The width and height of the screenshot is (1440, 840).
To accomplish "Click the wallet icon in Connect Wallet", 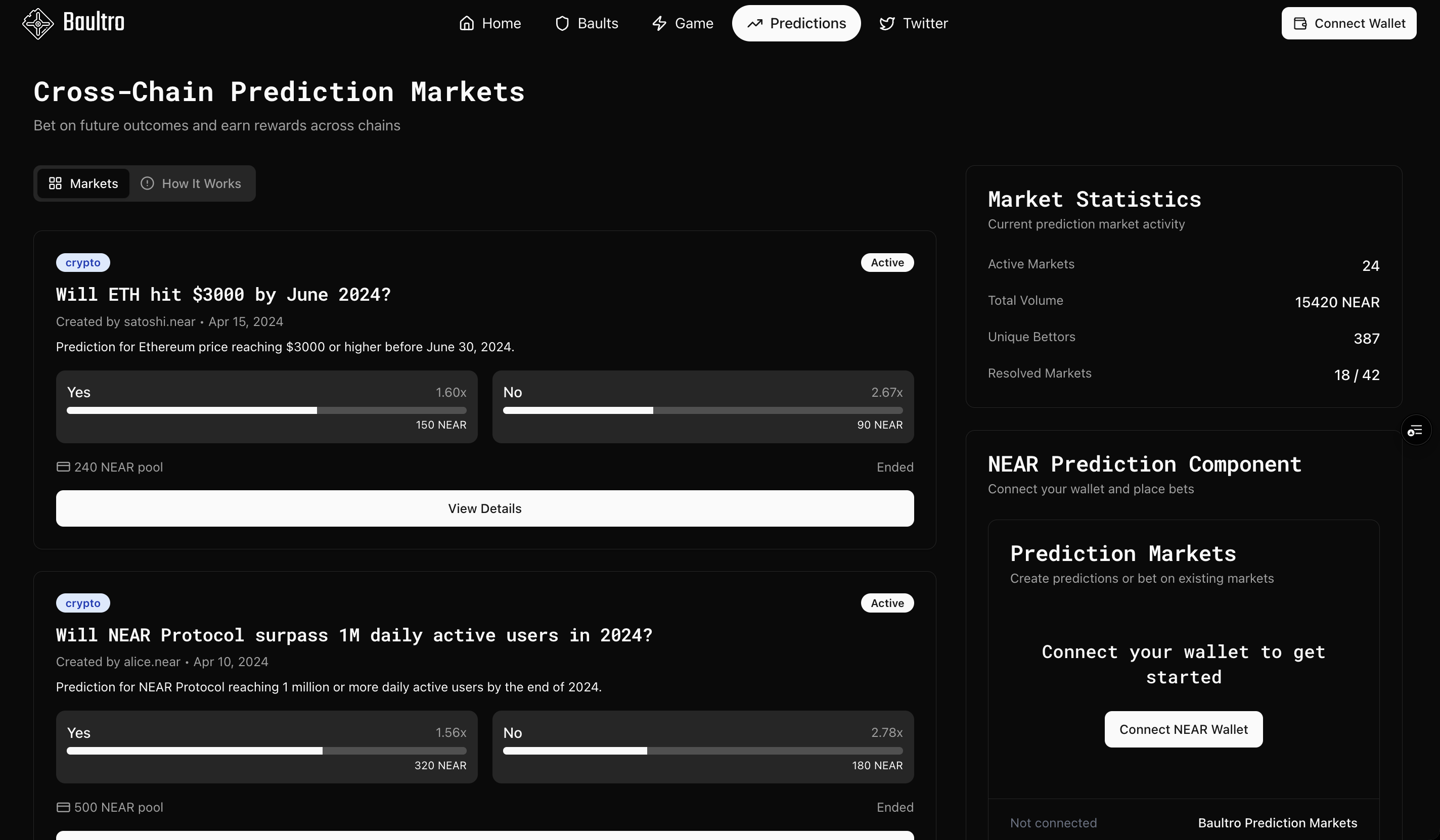I will coord(1300,23).
